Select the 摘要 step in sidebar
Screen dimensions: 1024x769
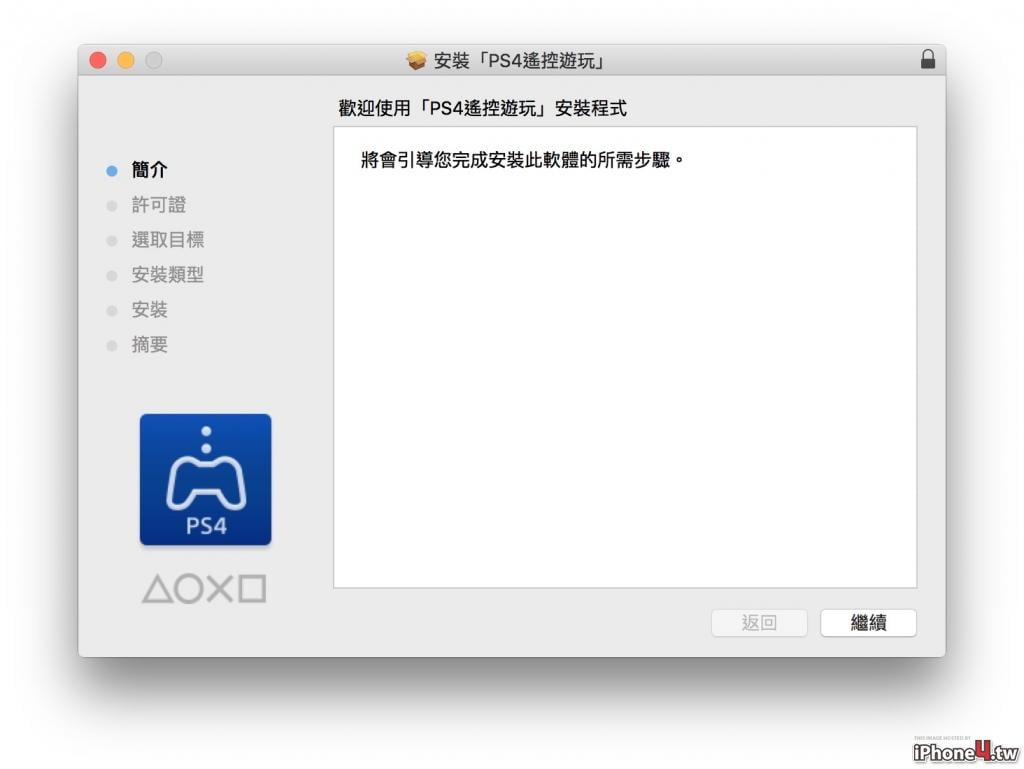(150, 344)
